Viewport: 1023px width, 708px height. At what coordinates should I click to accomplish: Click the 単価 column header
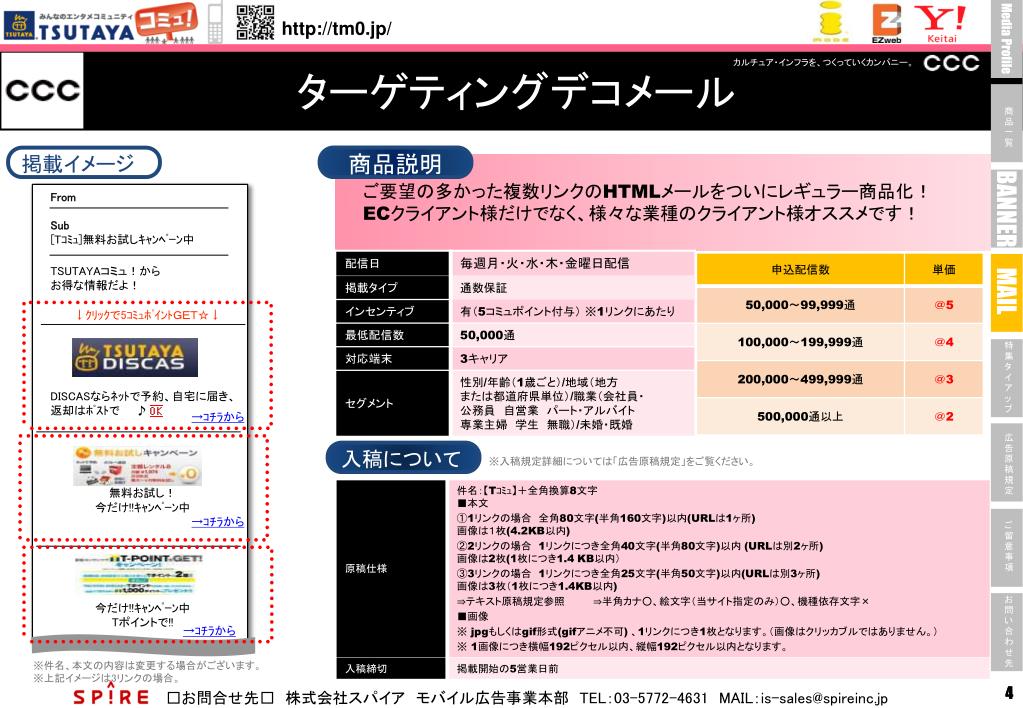[x=943, y=269]
